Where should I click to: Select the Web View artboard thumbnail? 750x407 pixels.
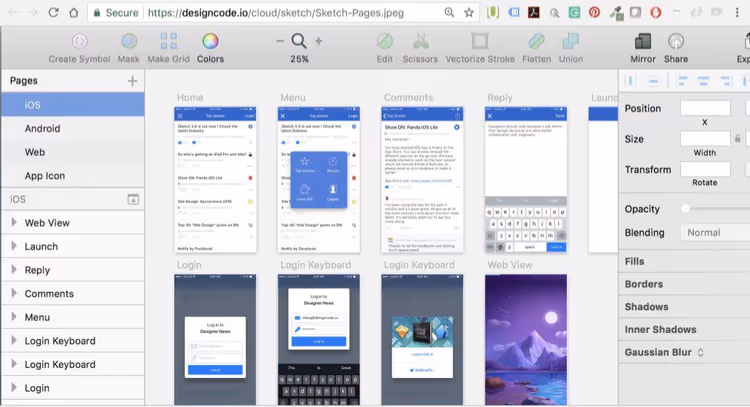[x=526, y=340]
